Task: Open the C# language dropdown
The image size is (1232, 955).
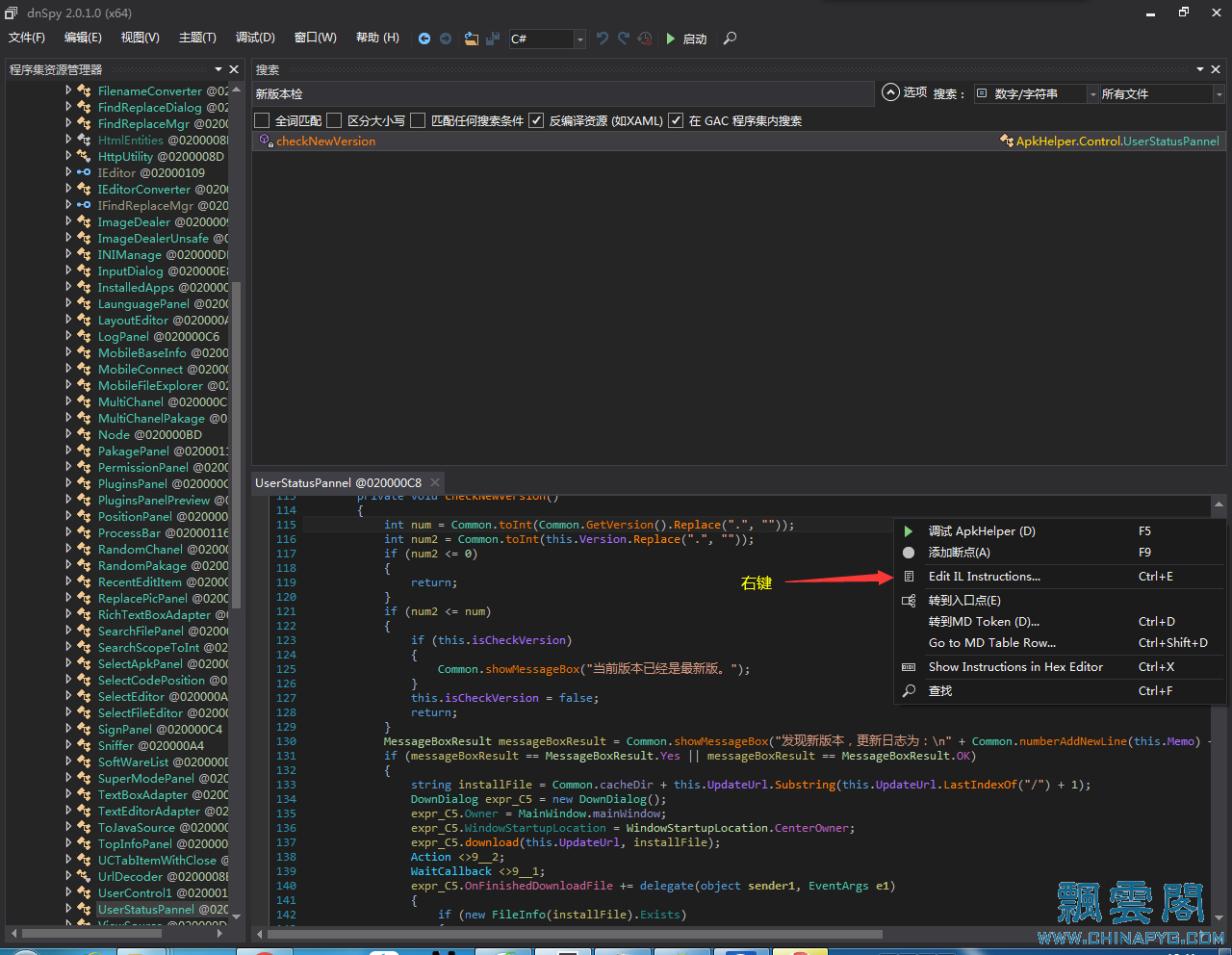Action: click(x=579, y=39)
